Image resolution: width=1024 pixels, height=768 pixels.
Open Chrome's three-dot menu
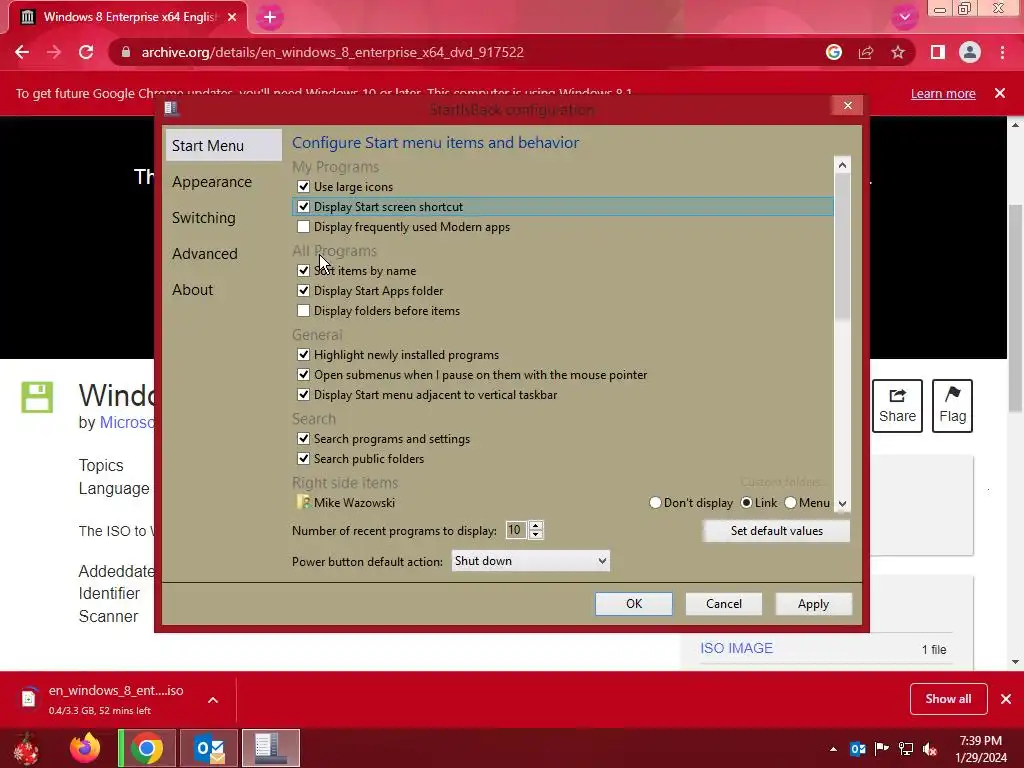1002,52
